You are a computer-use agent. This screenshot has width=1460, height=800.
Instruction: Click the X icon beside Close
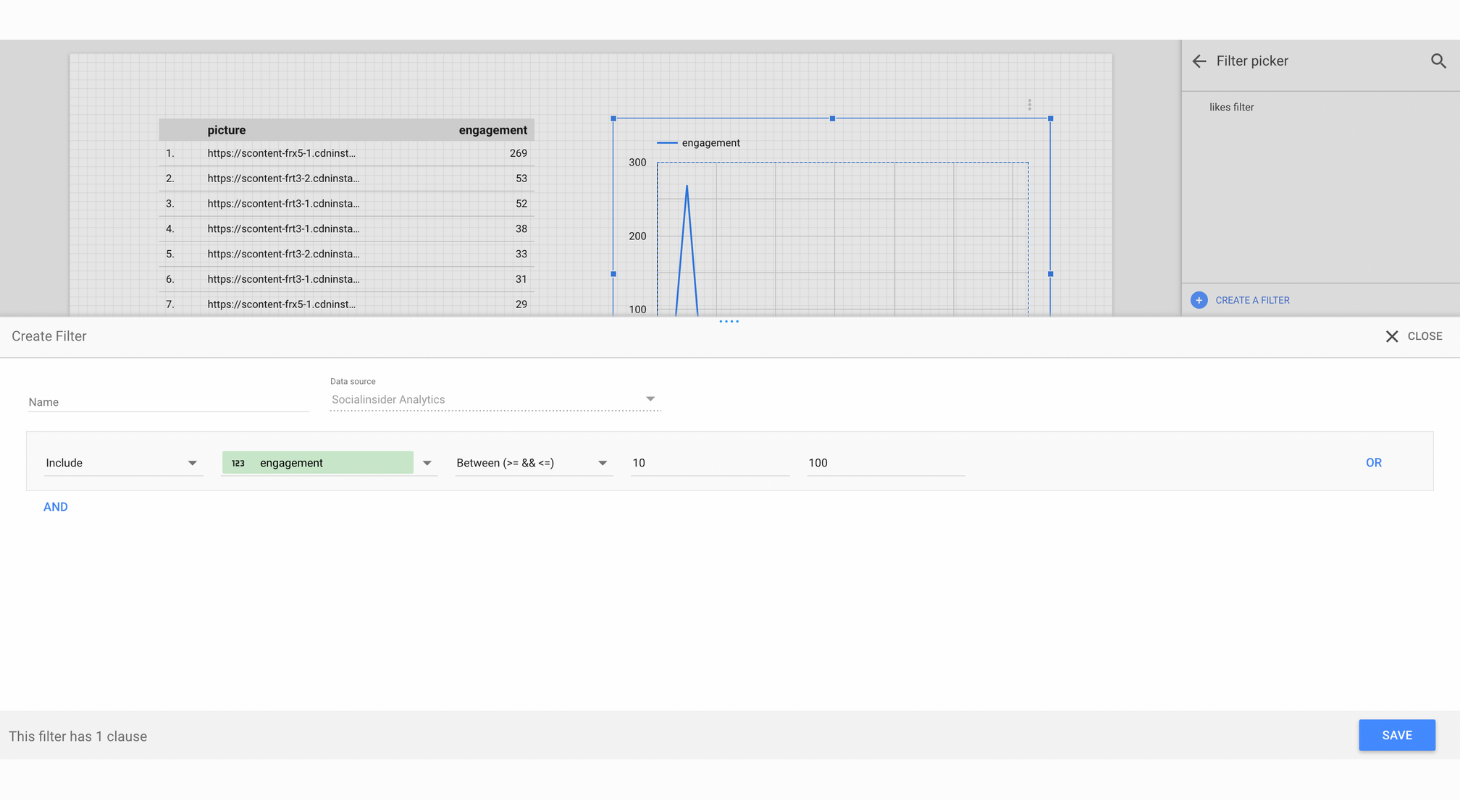tap(1392, 337)
